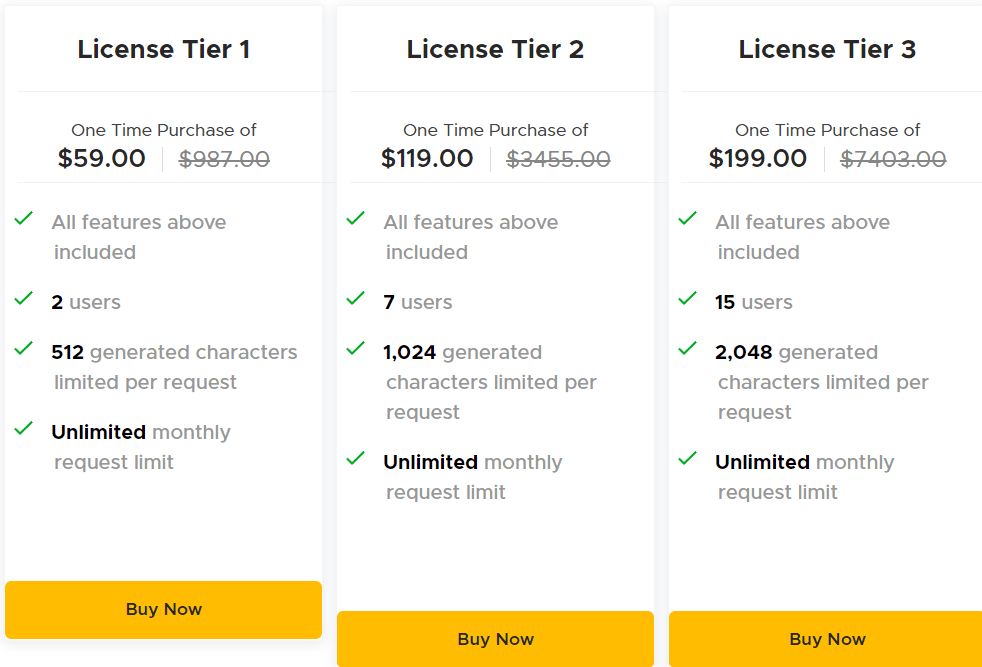
Task: Click the Buy Now button for License Tier 1
Action: coord(163,609)
